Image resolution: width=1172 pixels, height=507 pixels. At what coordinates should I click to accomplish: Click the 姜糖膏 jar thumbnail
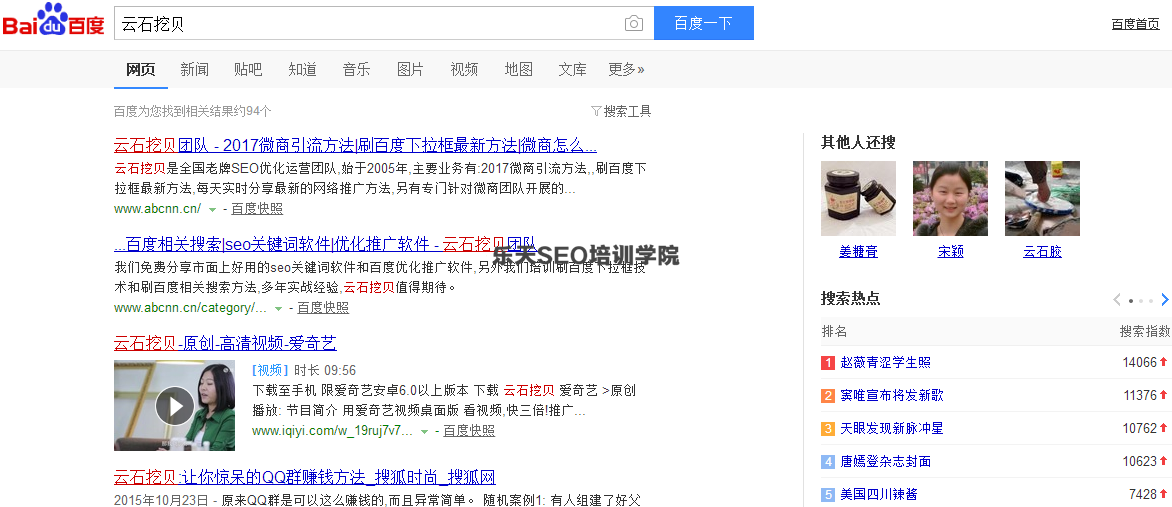coord(858,198)
